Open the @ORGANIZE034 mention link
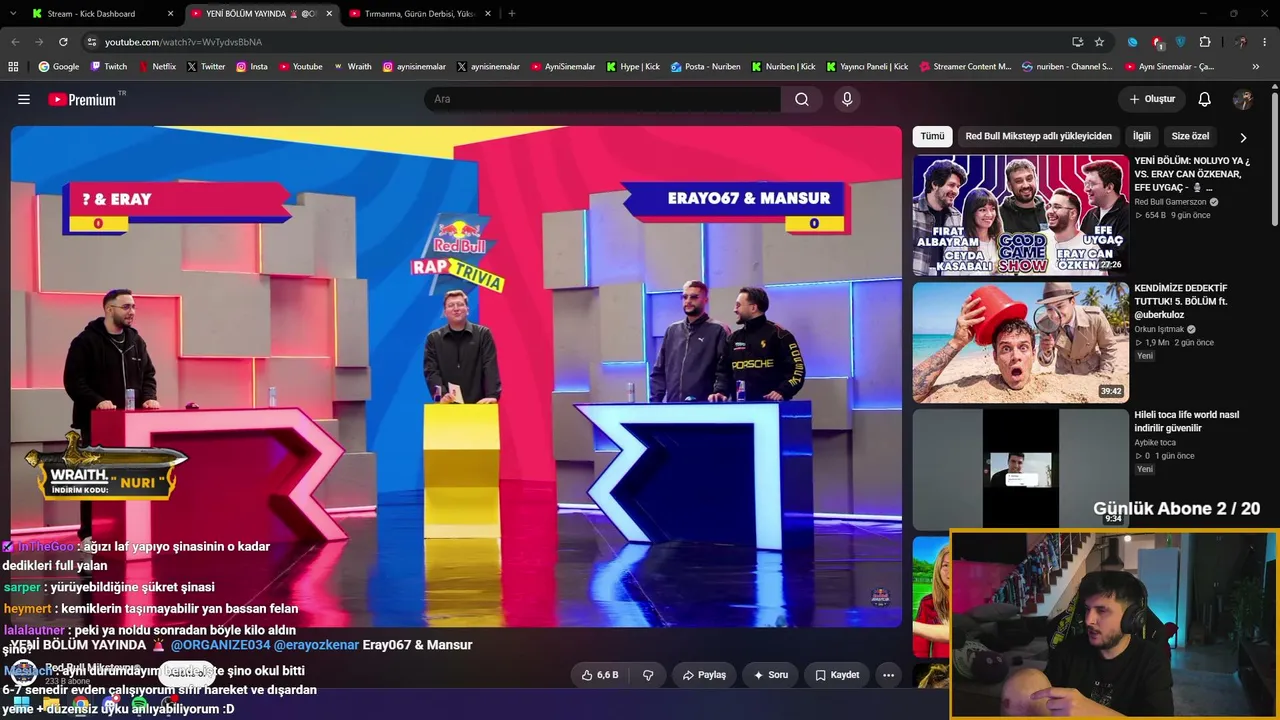 point(221,645)
